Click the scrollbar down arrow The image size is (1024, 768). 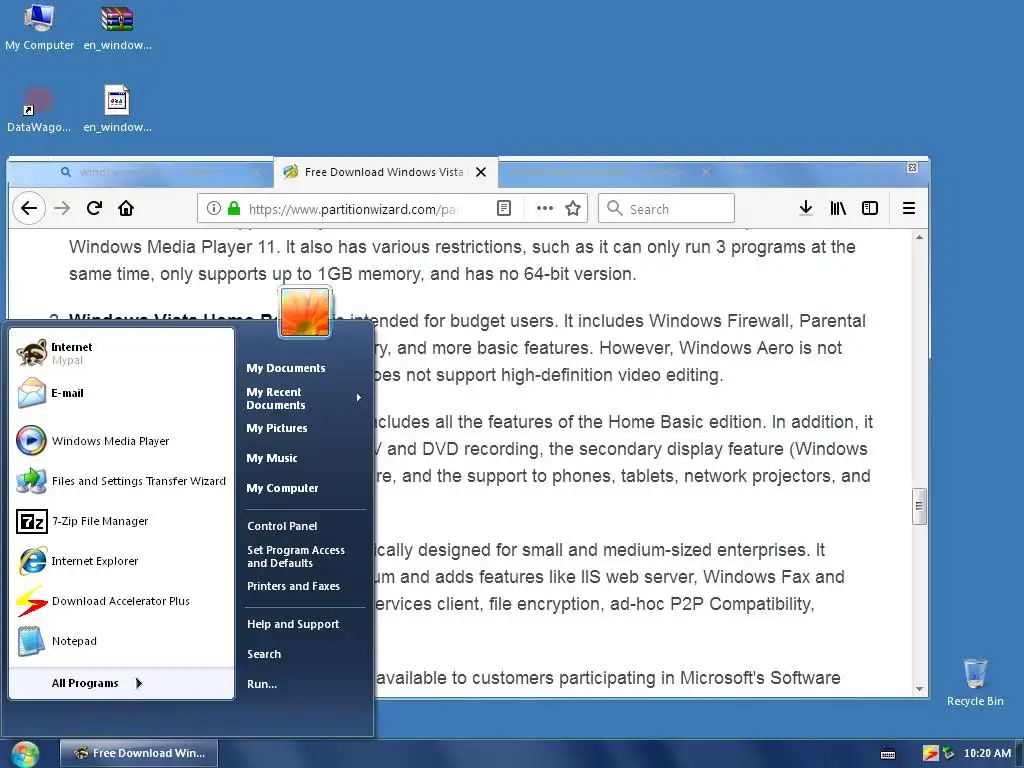[919, 689]
